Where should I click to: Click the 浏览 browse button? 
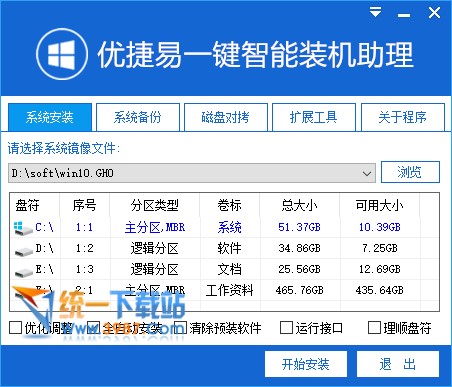point(410,172)
